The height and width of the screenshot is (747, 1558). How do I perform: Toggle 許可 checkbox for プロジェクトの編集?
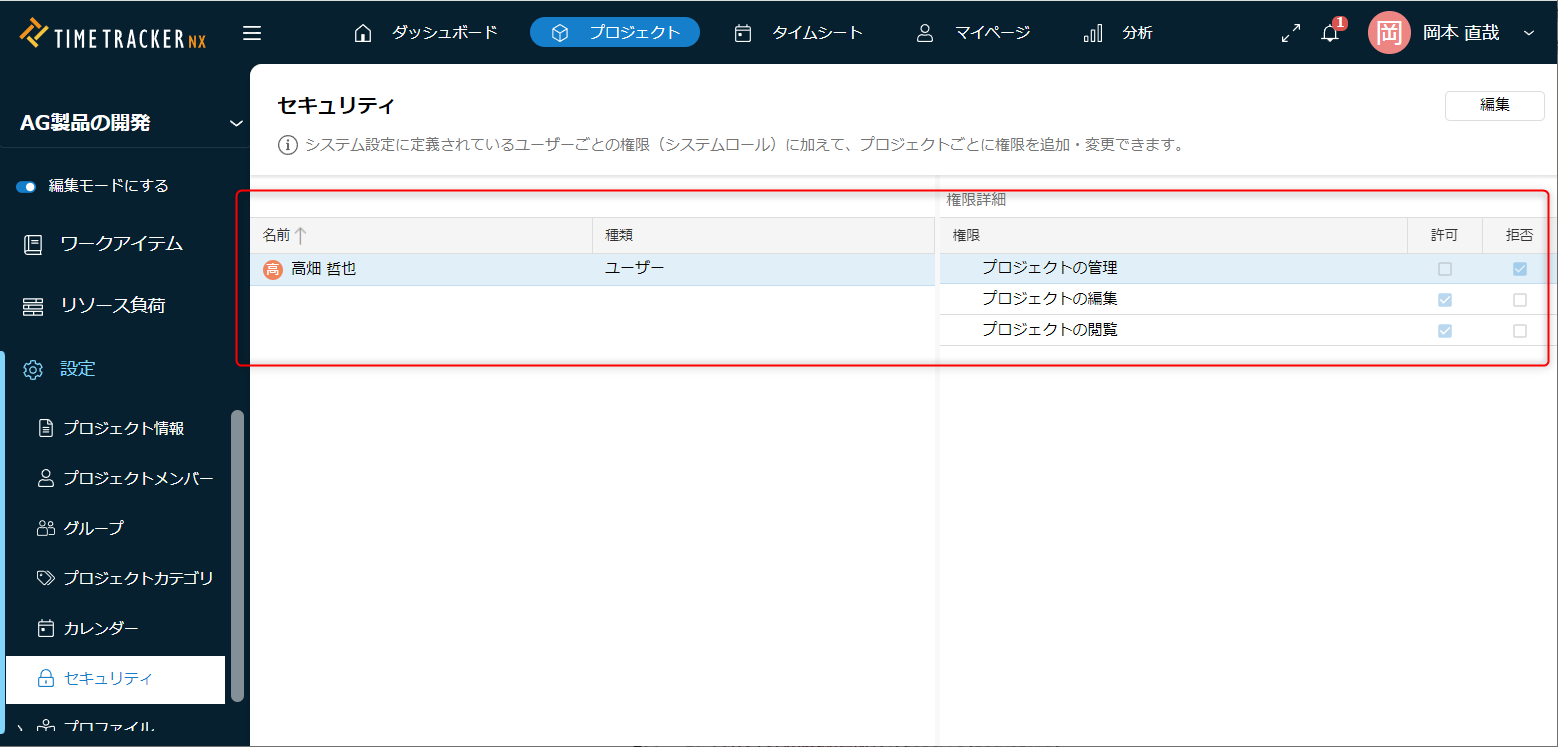tap(1444, 300)
